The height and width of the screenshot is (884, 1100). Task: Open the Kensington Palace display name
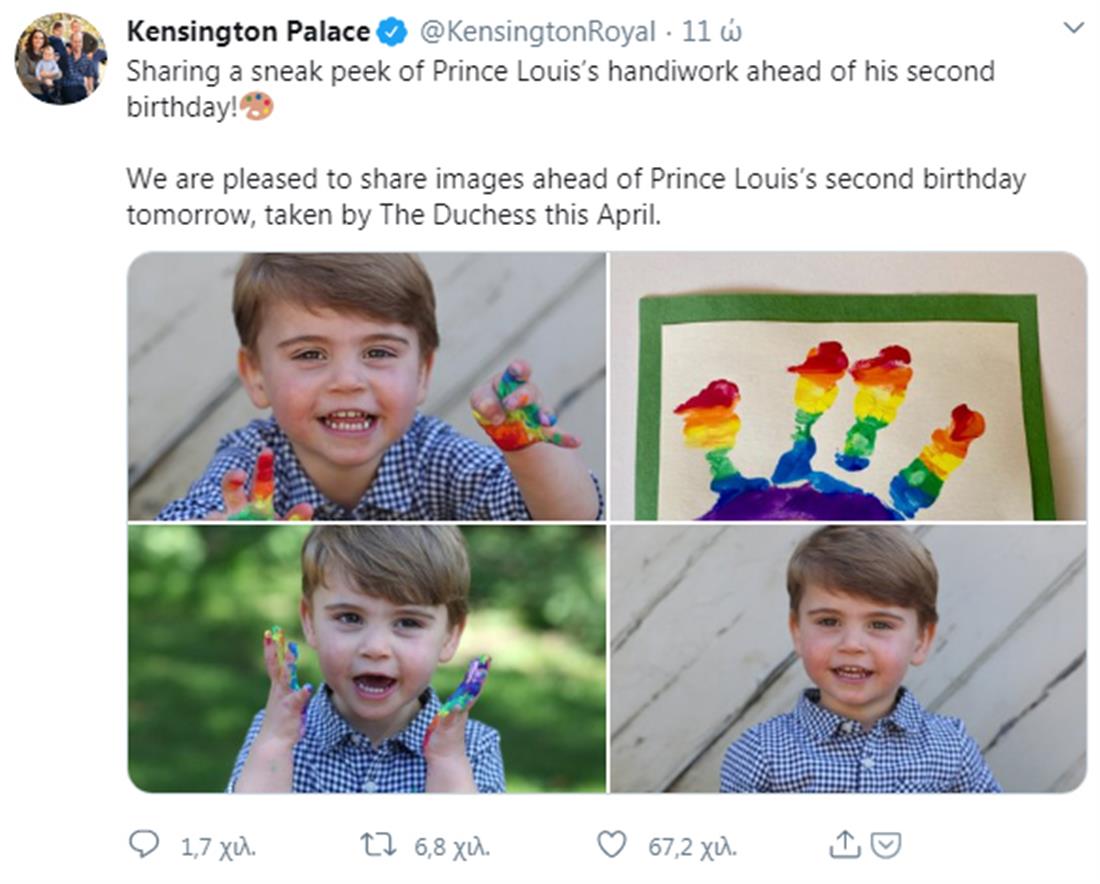248,32
